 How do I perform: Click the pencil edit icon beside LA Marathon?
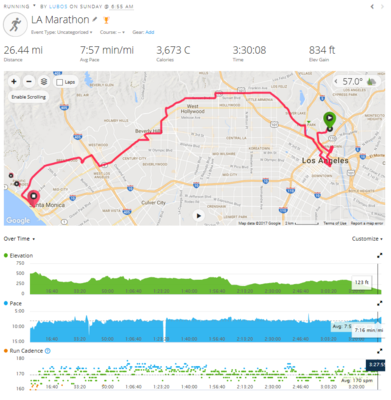95,20
